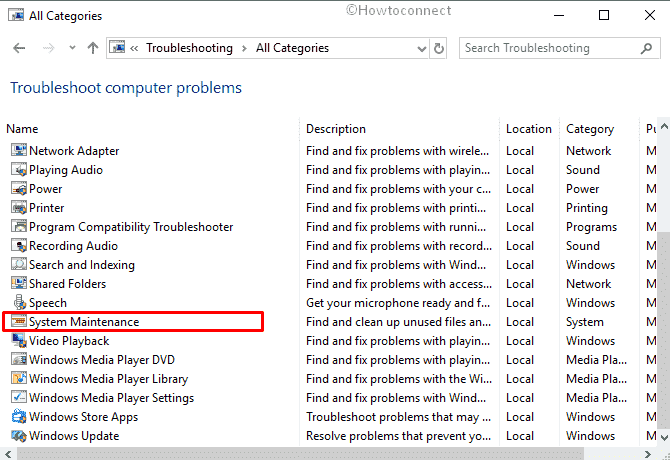Viewport: 670px width, 460px height.
Task: Click the Playing Audio troubleshooter icon
Action: click(x=19, y=169)
